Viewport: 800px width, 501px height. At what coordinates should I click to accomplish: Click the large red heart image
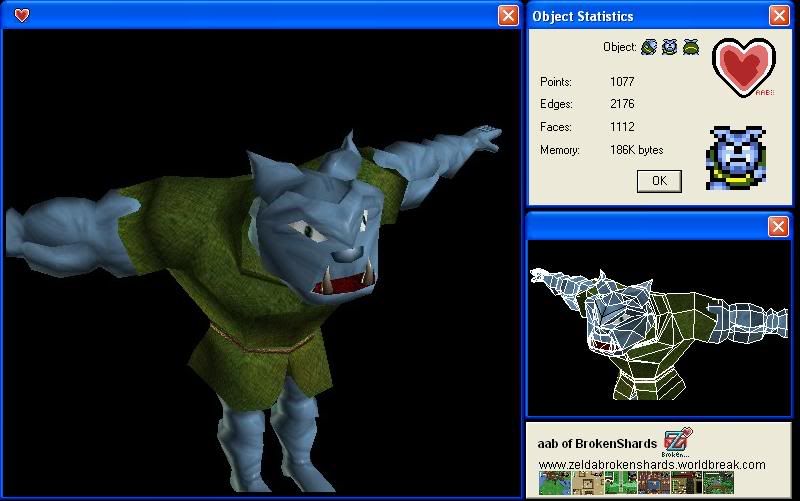(743, 67)
